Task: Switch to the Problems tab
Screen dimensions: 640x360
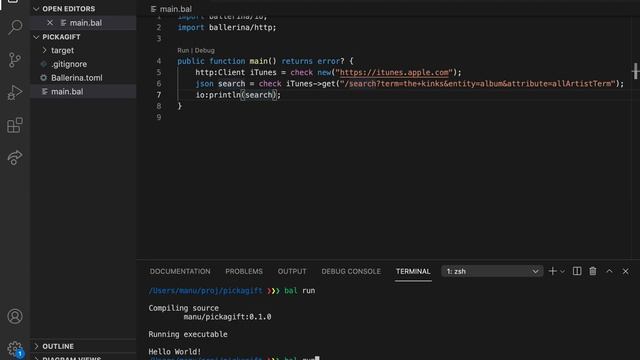Action: point(244,271)
